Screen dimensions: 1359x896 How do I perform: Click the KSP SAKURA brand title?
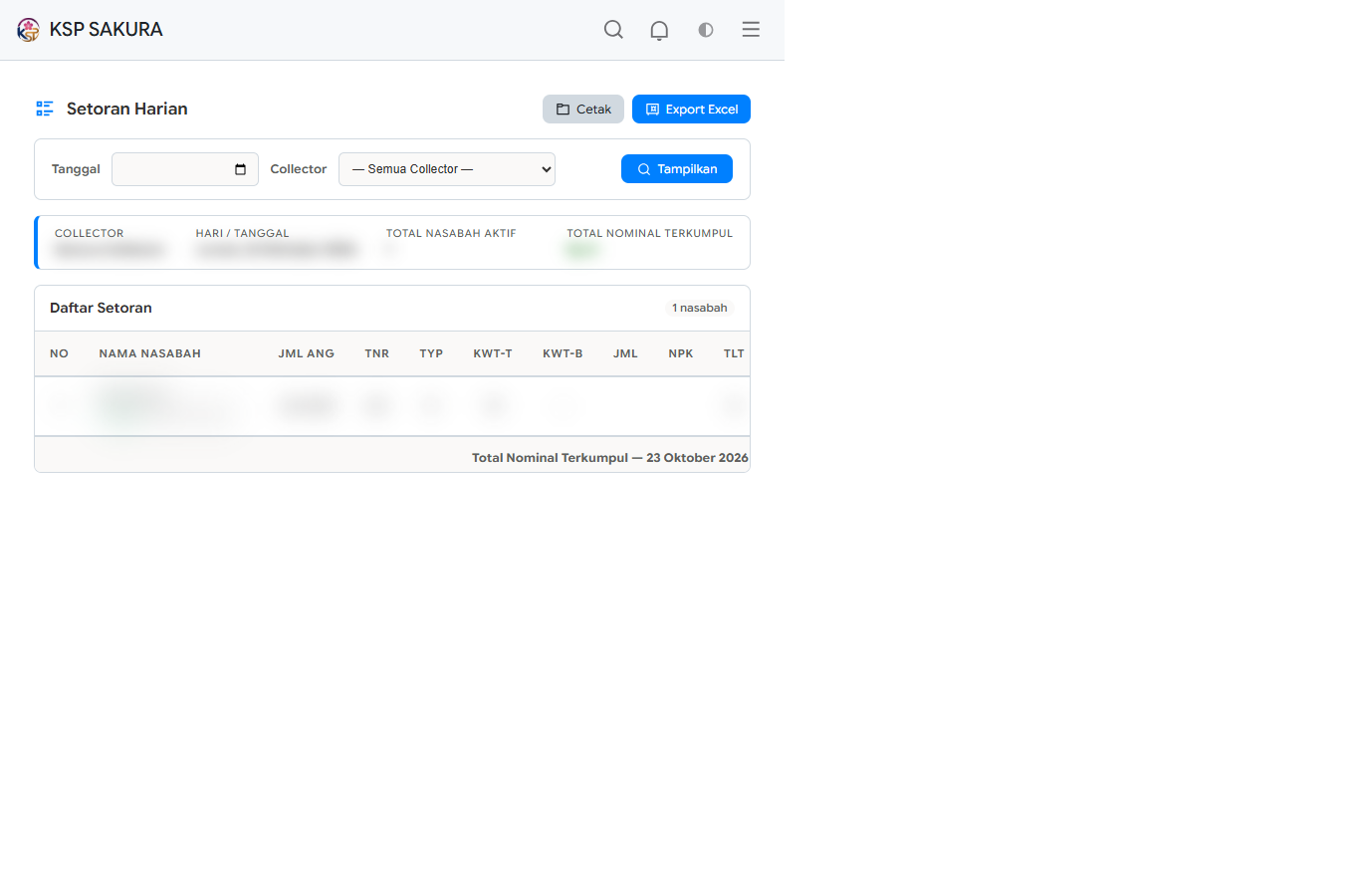click(x=107, y=30)
